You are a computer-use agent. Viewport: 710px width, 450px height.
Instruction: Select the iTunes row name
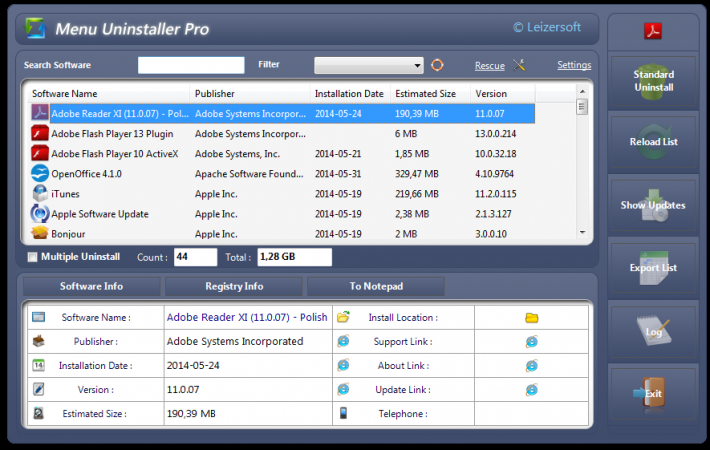(65, 194)
